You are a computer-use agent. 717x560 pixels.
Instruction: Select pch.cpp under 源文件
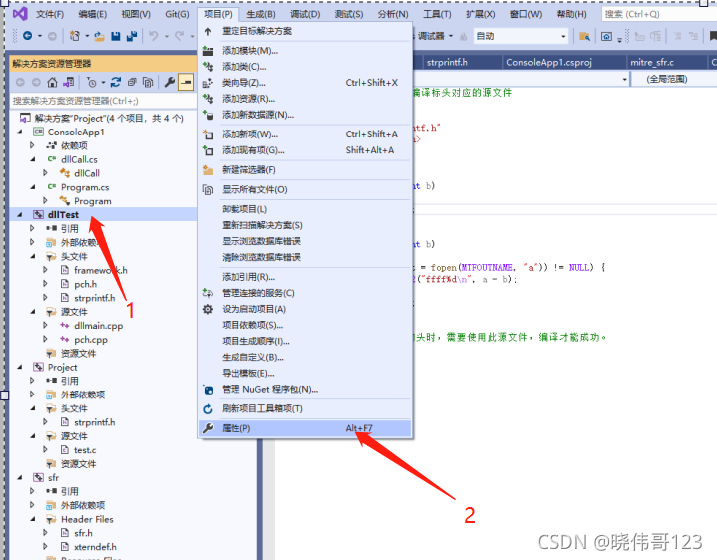91,340
